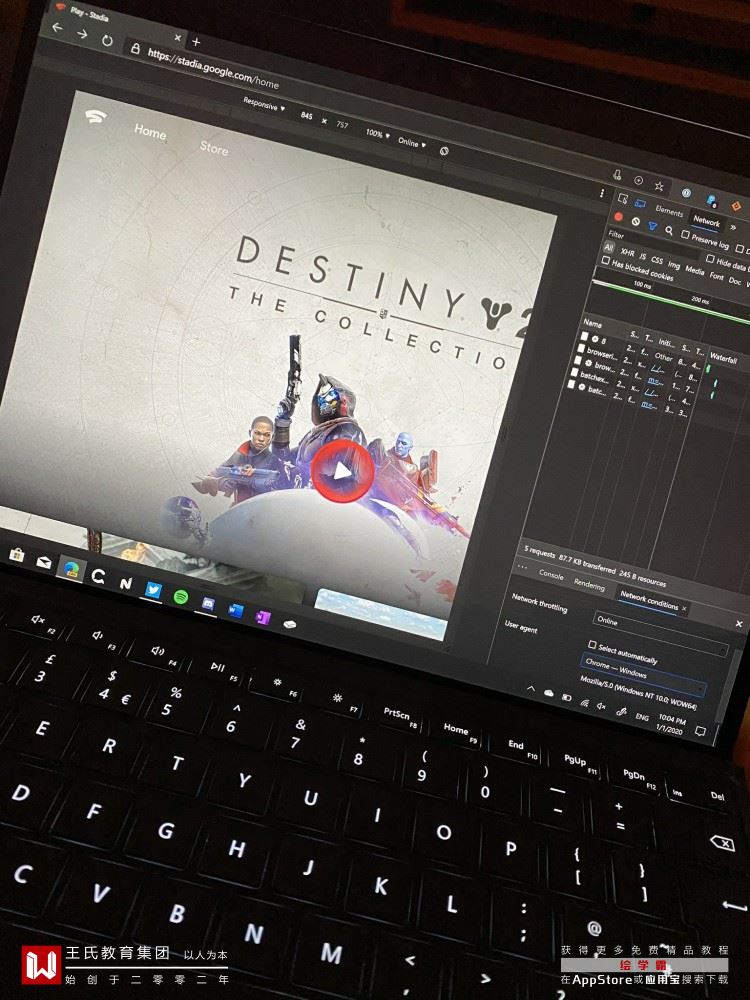This screenshot has height=1000, width=750.
Task: Sort requests by Waterfall column header
Action: 723,358
